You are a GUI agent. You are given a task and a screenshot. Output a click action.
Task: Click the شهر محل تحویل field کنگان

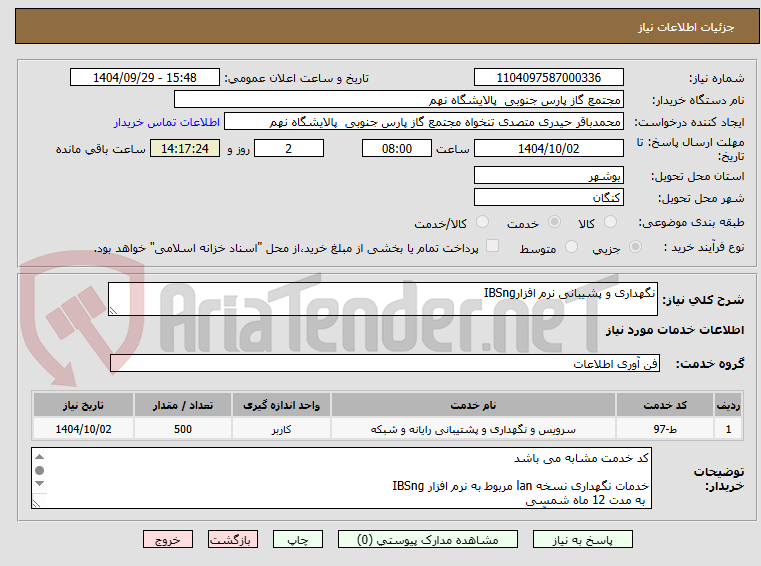tap(548, 198)
